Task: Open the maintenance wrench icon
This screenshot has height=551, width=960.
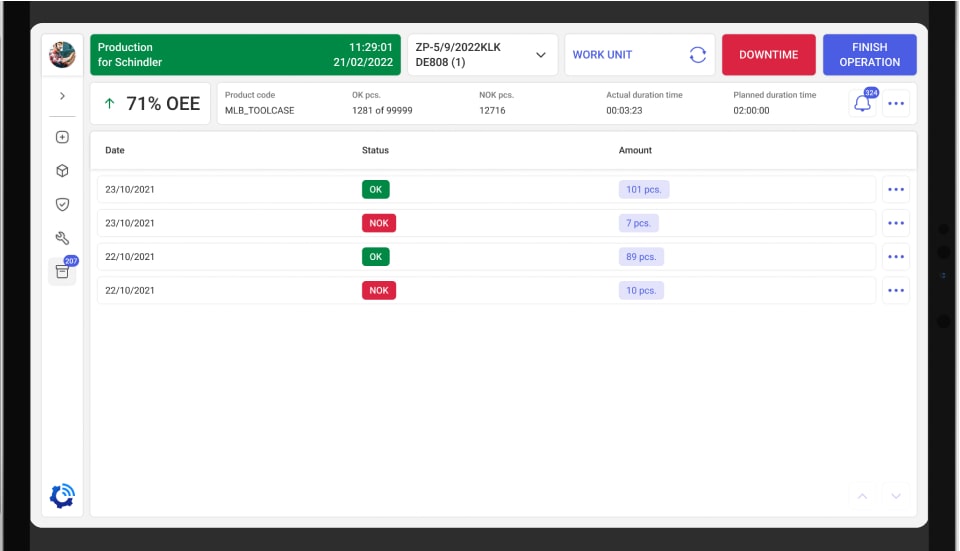Action: pyautogui.click(x=62, y=238)
